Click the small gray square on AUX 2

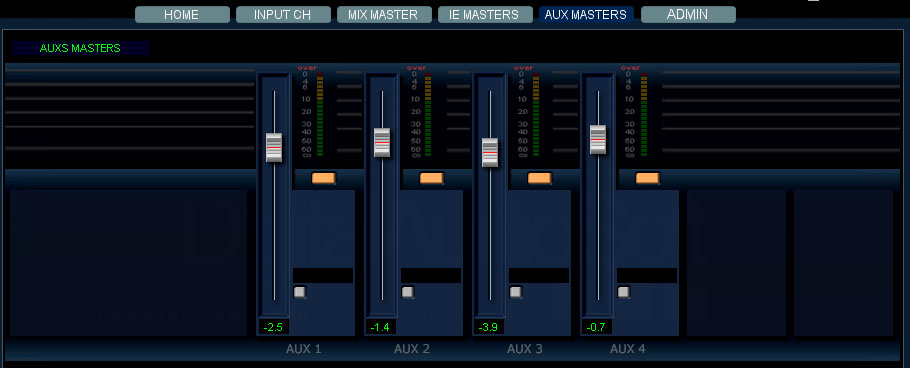click(407, 292)
